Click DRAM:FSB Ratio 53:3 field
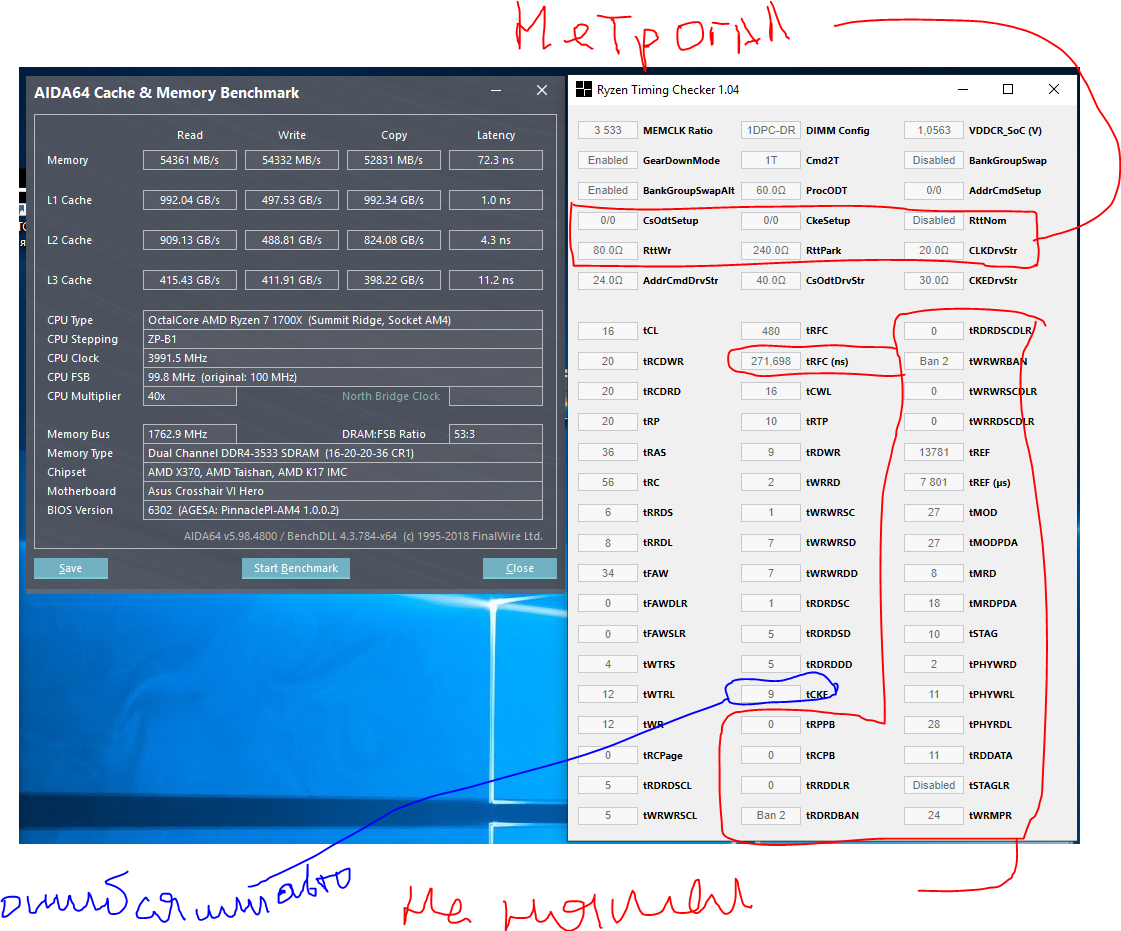The height and width of the screenshot is (931, 1121). 495,434
